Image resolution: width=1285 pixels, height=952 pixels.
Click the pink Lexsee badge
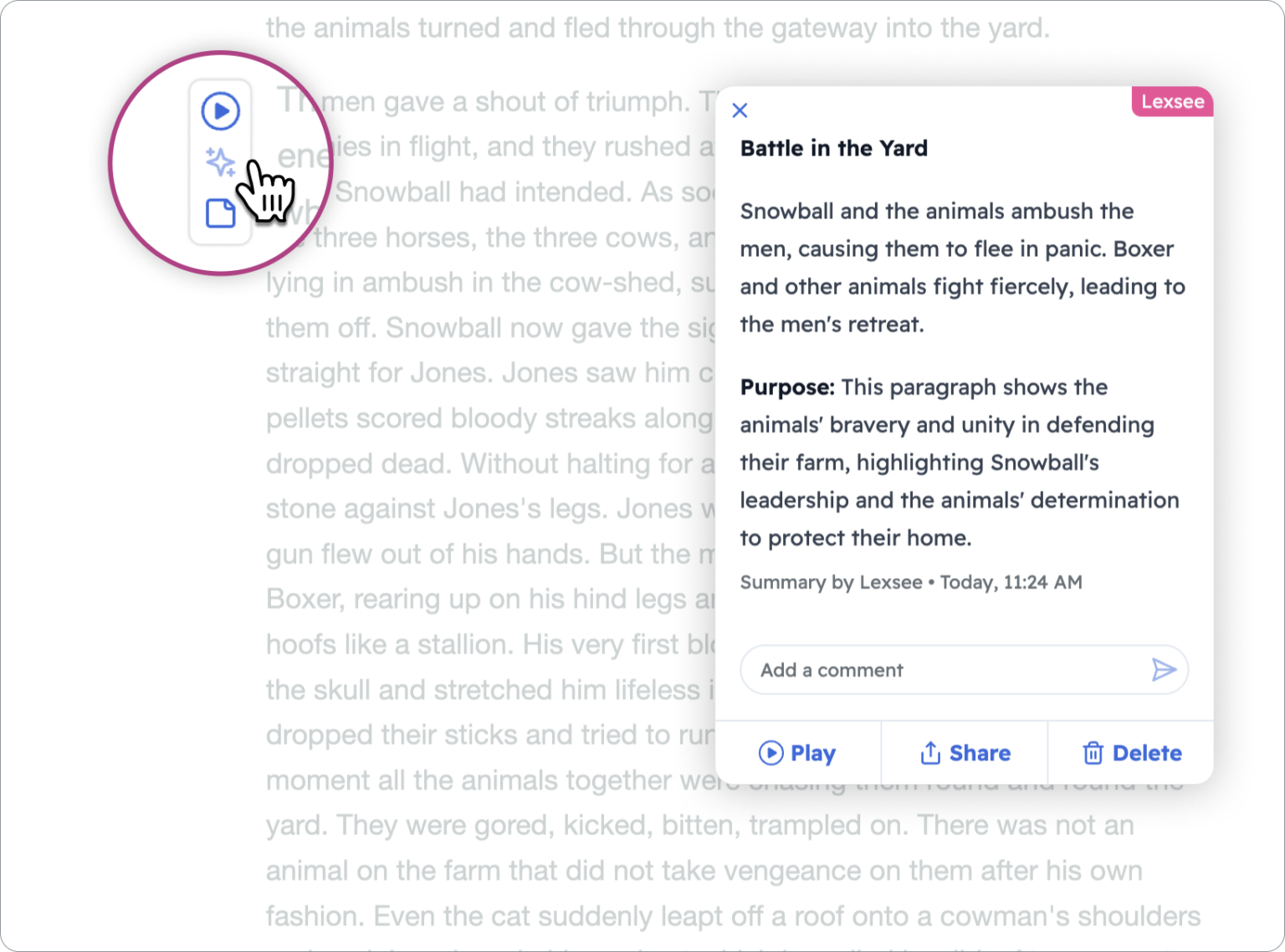[1172, 102]
